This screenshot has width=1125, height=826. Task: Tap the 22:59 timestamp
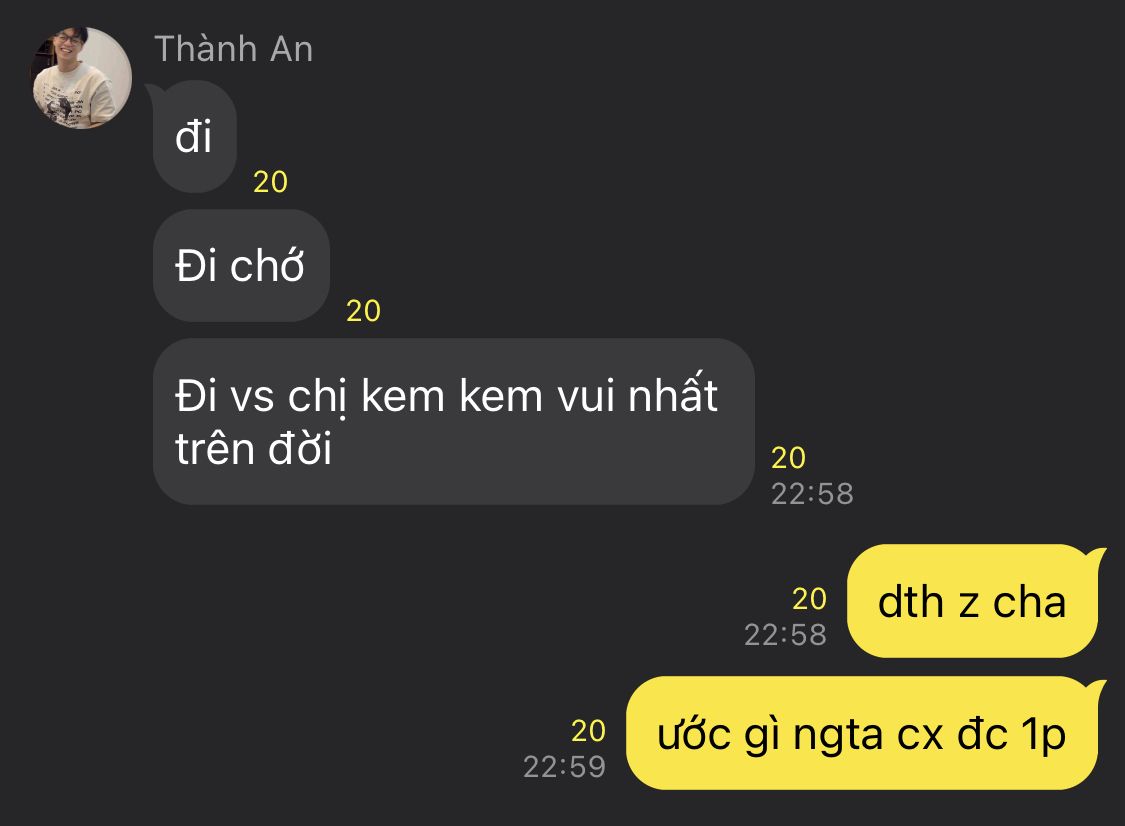tap(565, 767)
